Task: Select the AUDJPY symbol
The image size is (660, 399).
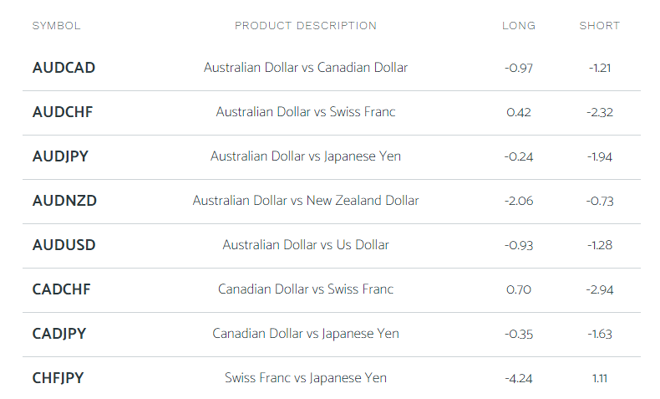Action: pyautogui.click(x=60, y=157)
